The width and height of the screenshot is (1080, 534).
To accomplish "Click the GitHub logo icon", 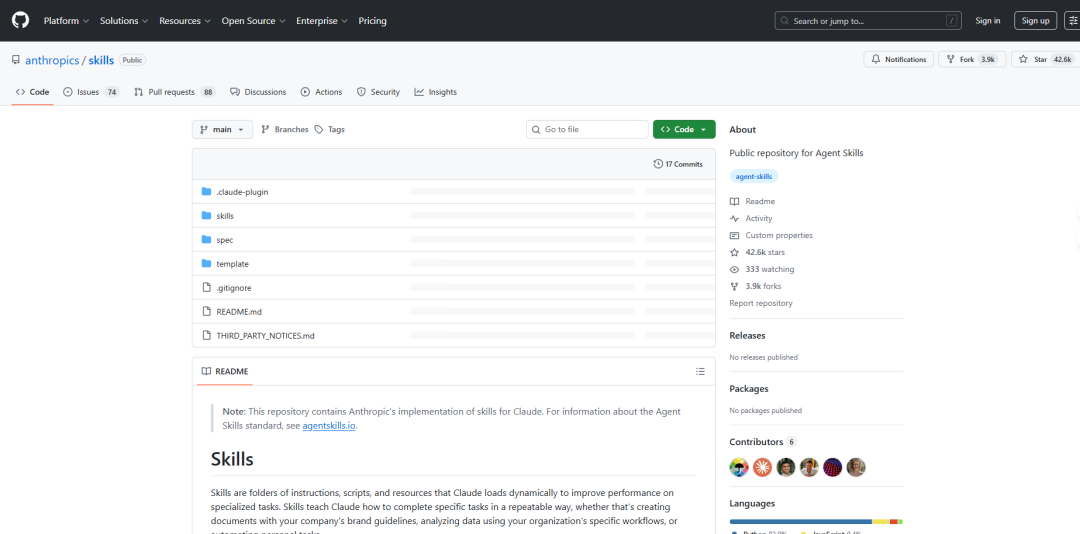I will click(20, 21).
